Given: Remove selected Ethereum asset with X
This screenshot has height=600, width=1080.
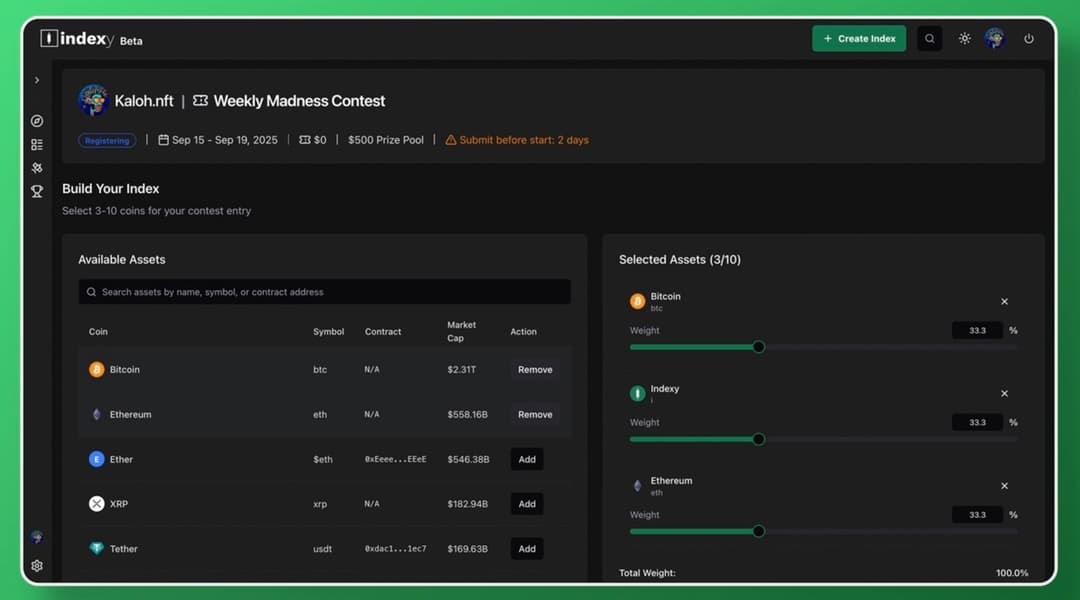Looking at the screenshot, I should pyautogui.click(x=1004, y=486).
